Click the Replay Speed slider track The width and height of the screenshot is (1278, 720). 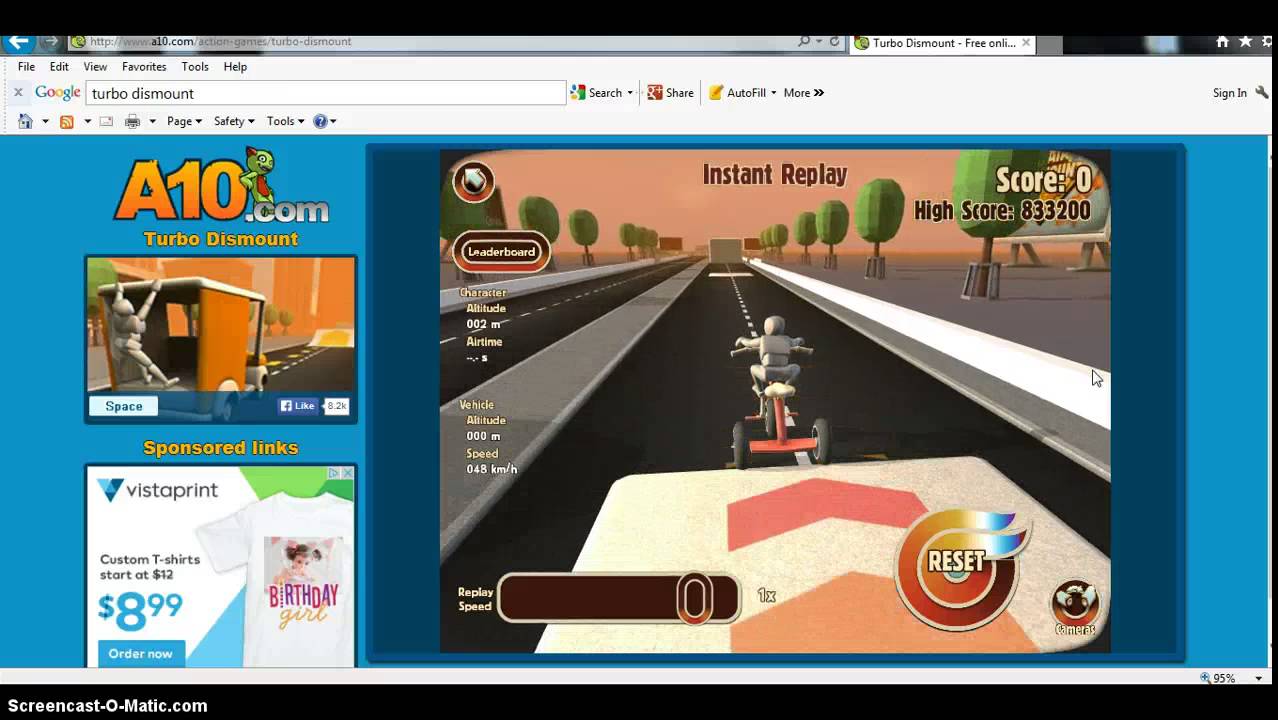click(x=619, y=598)
